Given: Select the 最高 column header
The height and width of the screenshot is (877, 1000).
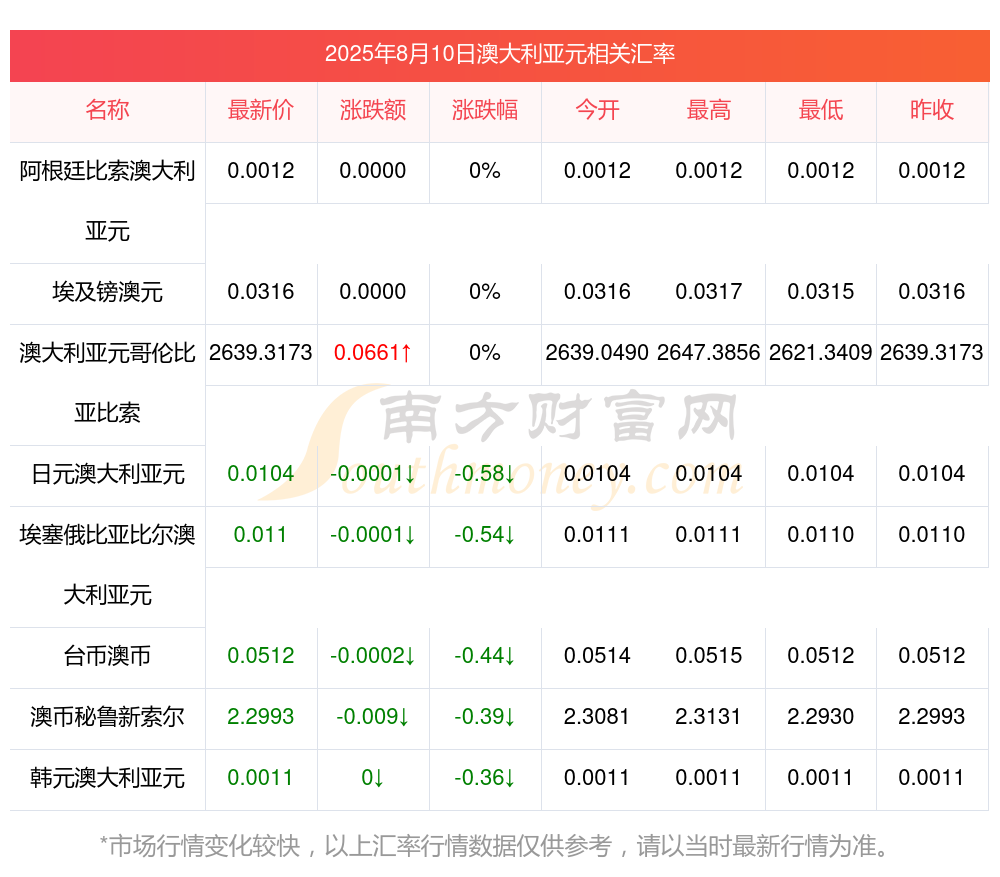Looking at the screenshot, I should [x=709, y=110].
